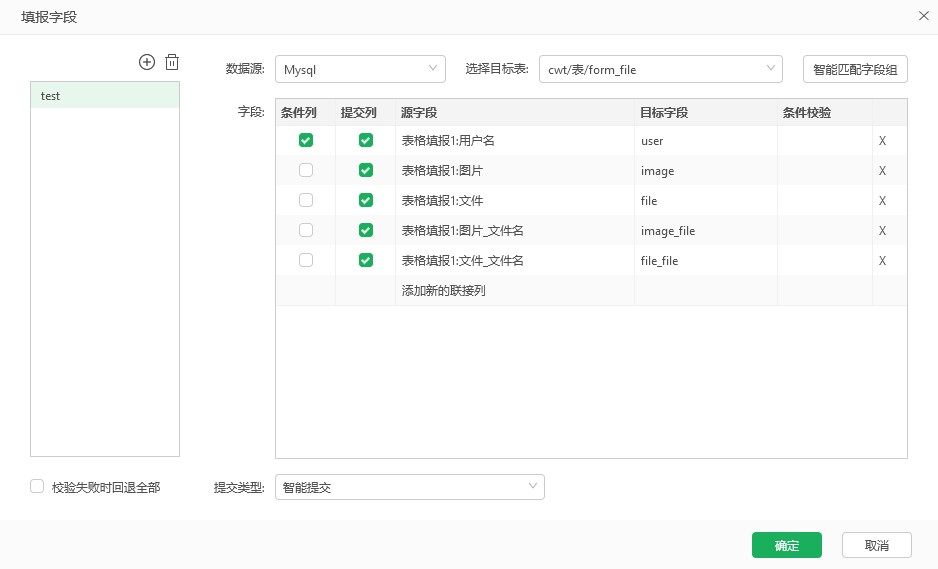Check 条件列 for 图片 row
The height and width of the screenshot is (569, 938).
306,170
